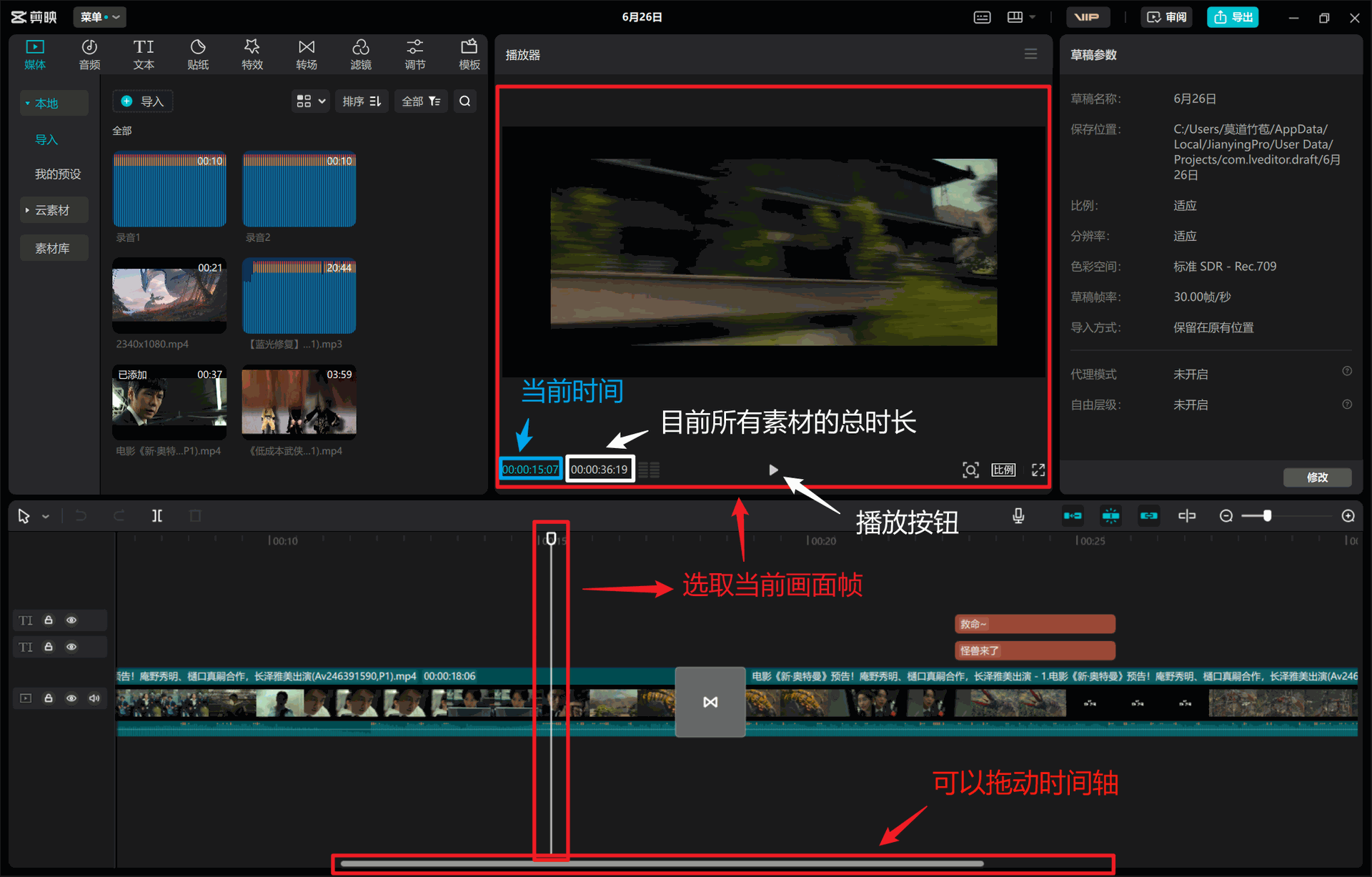Select the 20:44 mp3 audio thumbnail
The width and height of the screenshot is (1372, 877).
(x=299, y=295)
